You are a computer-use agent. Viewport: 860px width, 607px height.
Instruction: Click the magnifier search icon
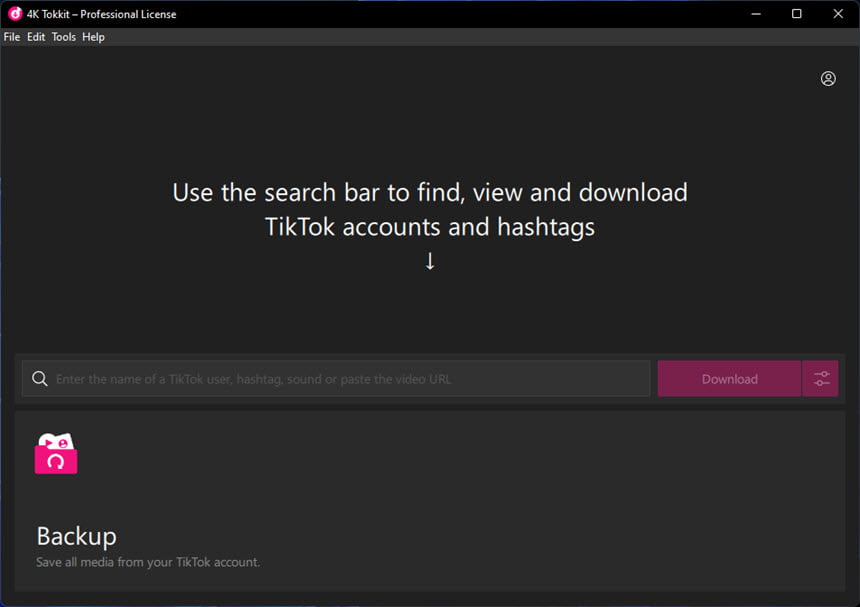39,378
